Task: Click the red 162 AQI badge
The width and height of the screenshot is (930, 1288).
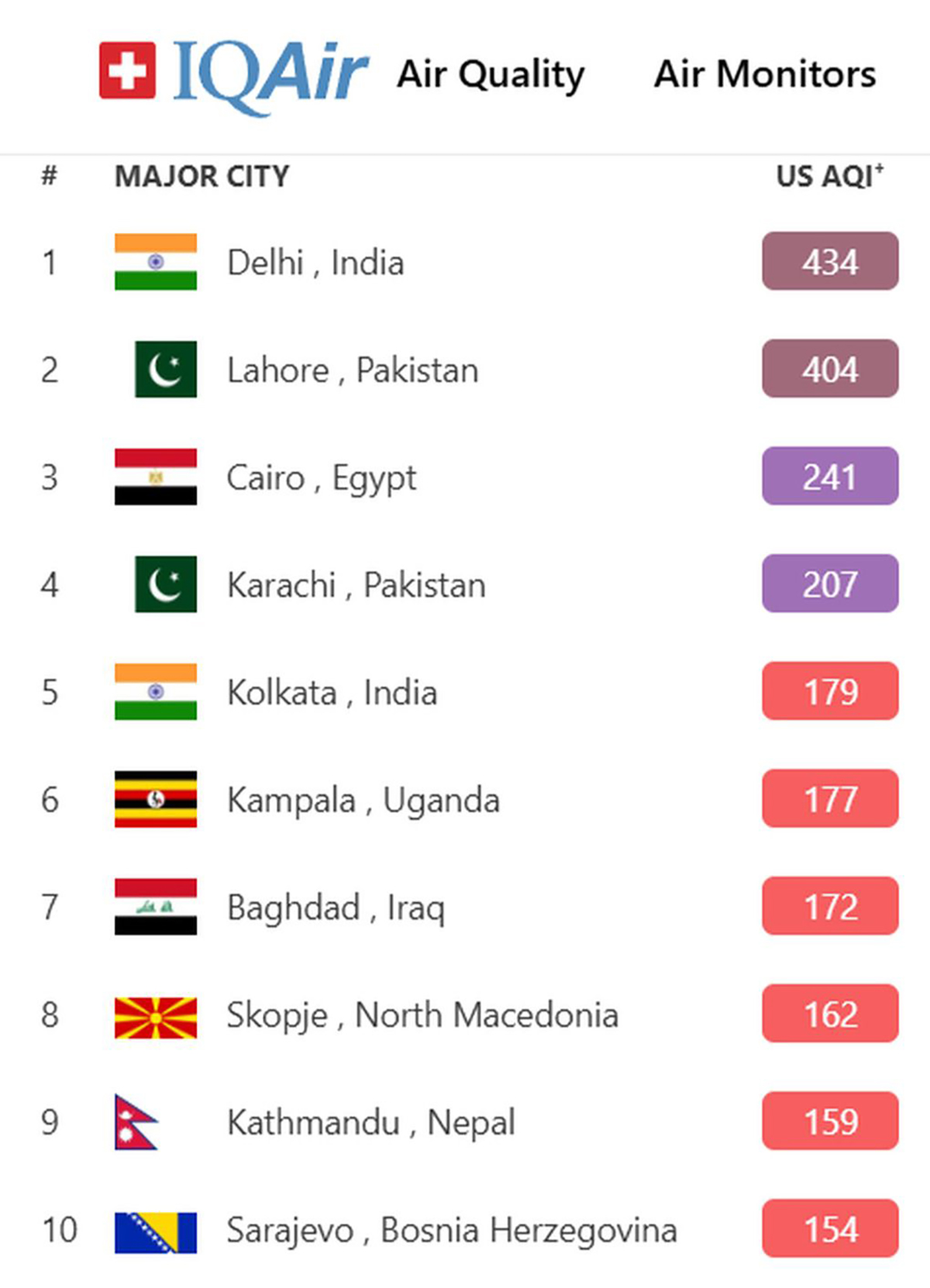Action: 830,1014
